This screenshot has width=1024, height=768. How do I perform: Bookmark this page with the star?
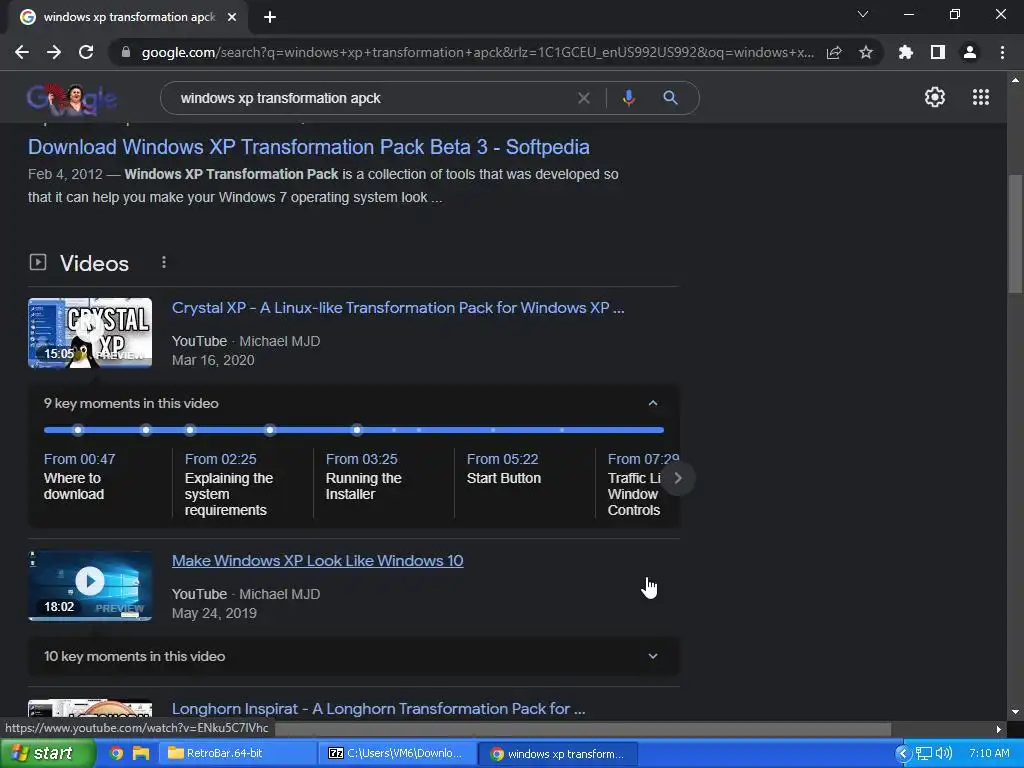865,52
